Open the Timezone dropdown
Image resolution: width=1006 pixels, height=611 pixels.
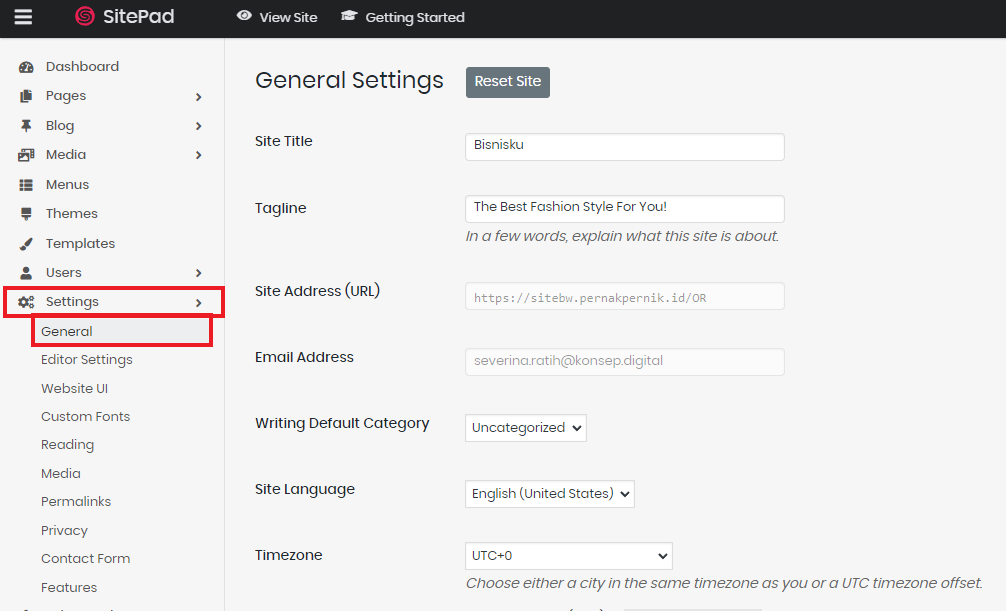click(568, 556)
